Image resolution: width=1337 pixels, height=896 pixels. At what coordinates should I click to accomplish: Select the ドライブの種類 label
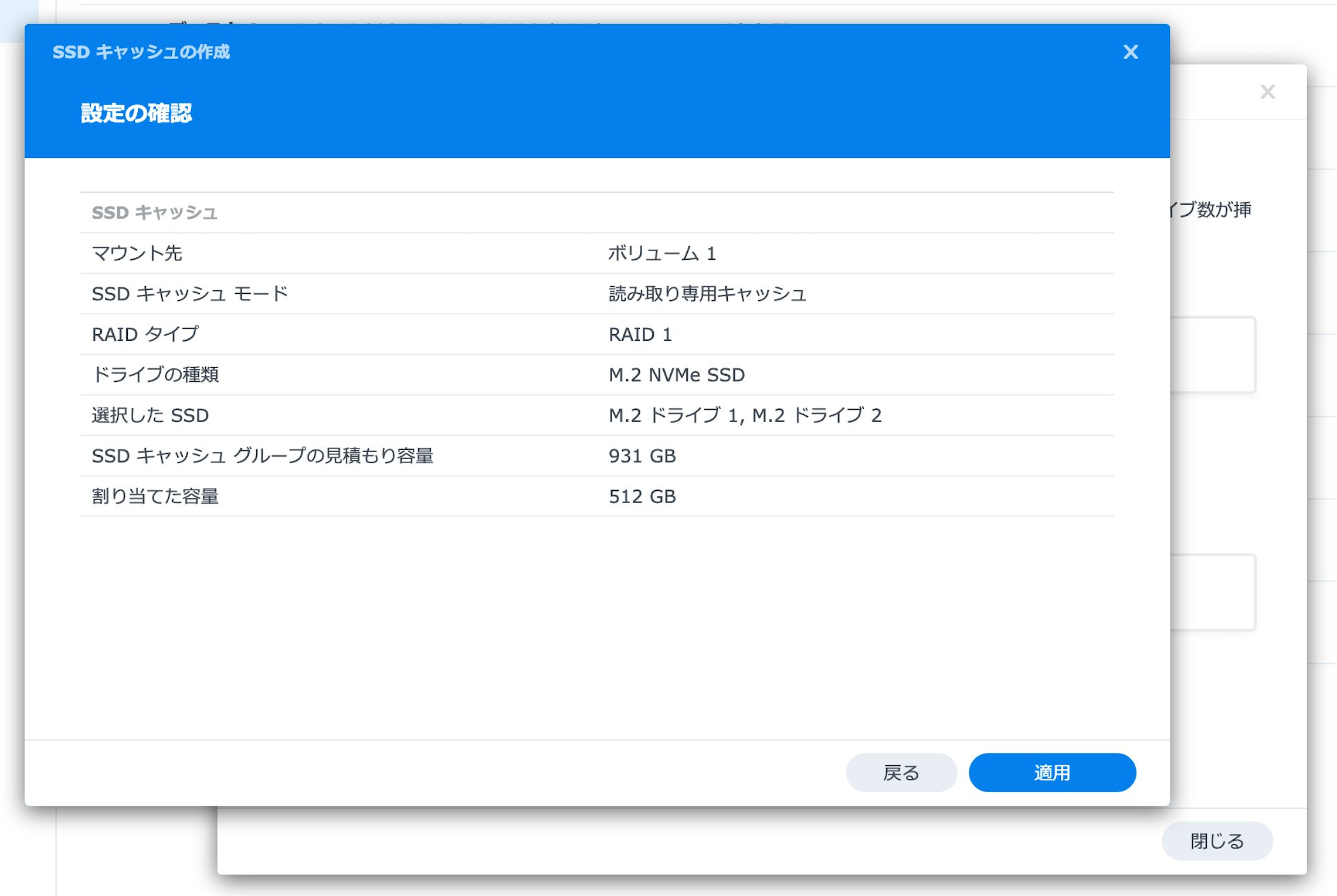(155, 374)
